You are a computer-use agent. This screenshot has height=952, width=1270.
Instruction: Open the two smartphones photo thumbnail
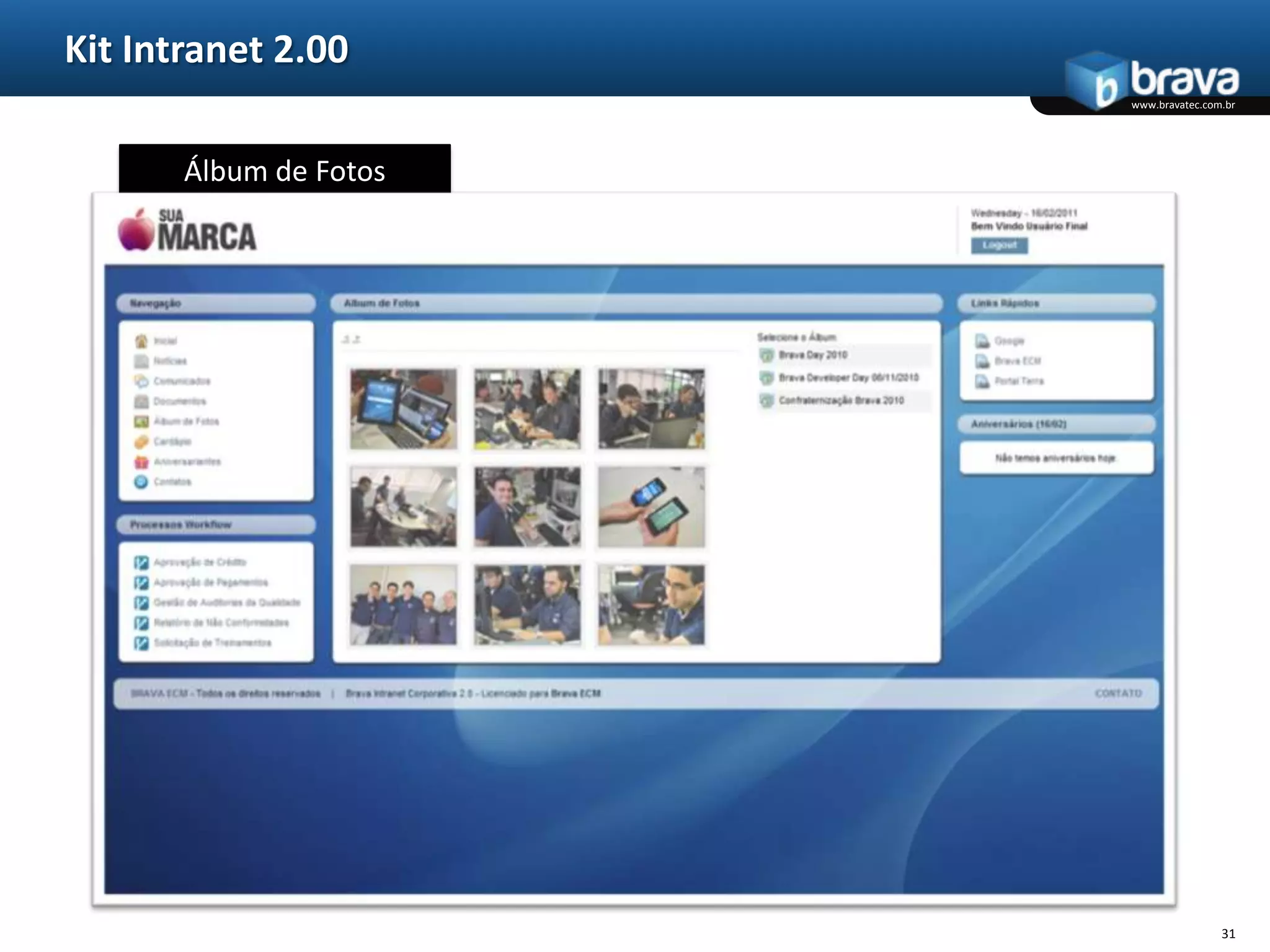[x=651, y=506]
